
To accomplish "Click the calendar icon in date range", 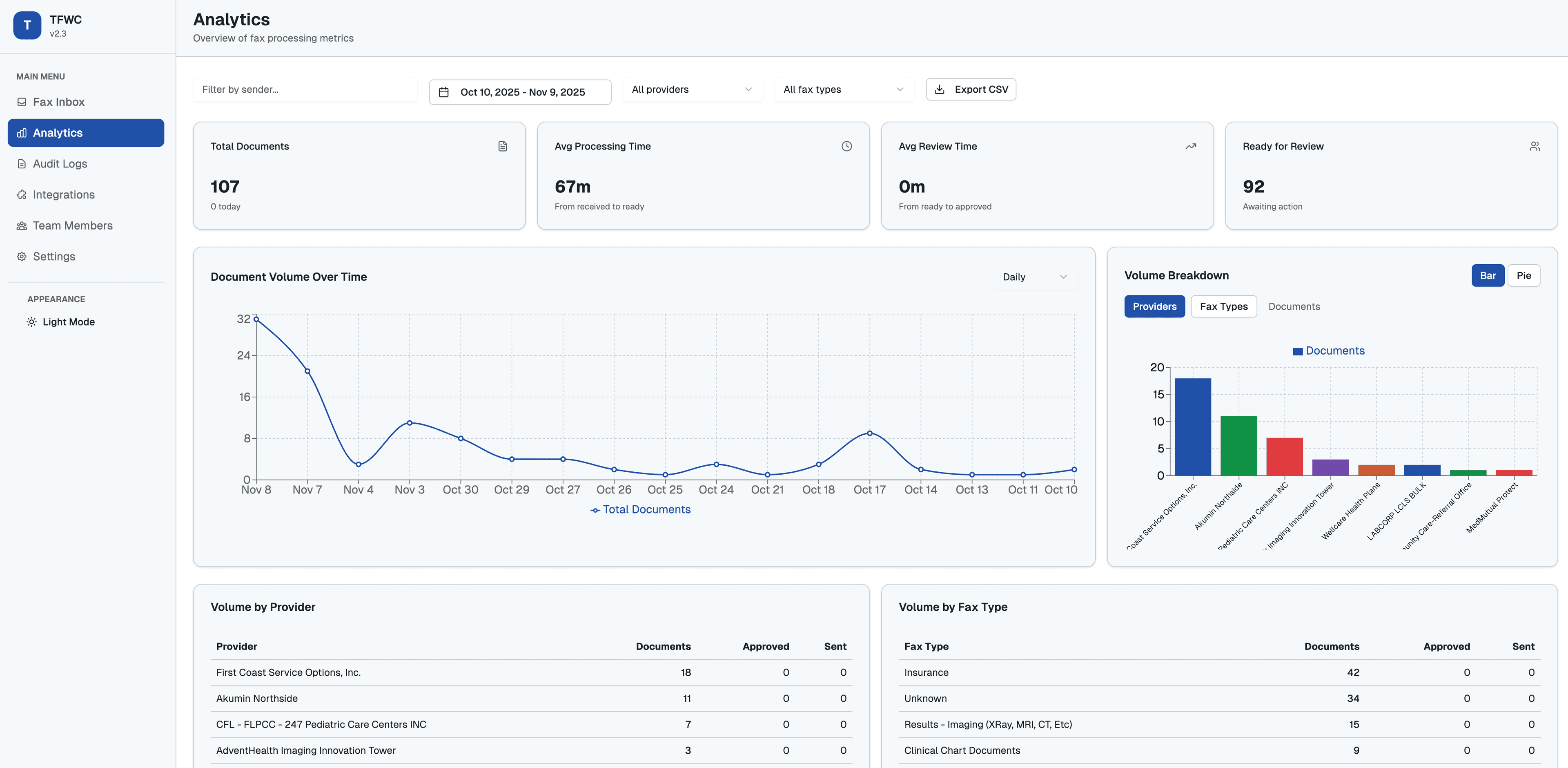I will [444, 92].
